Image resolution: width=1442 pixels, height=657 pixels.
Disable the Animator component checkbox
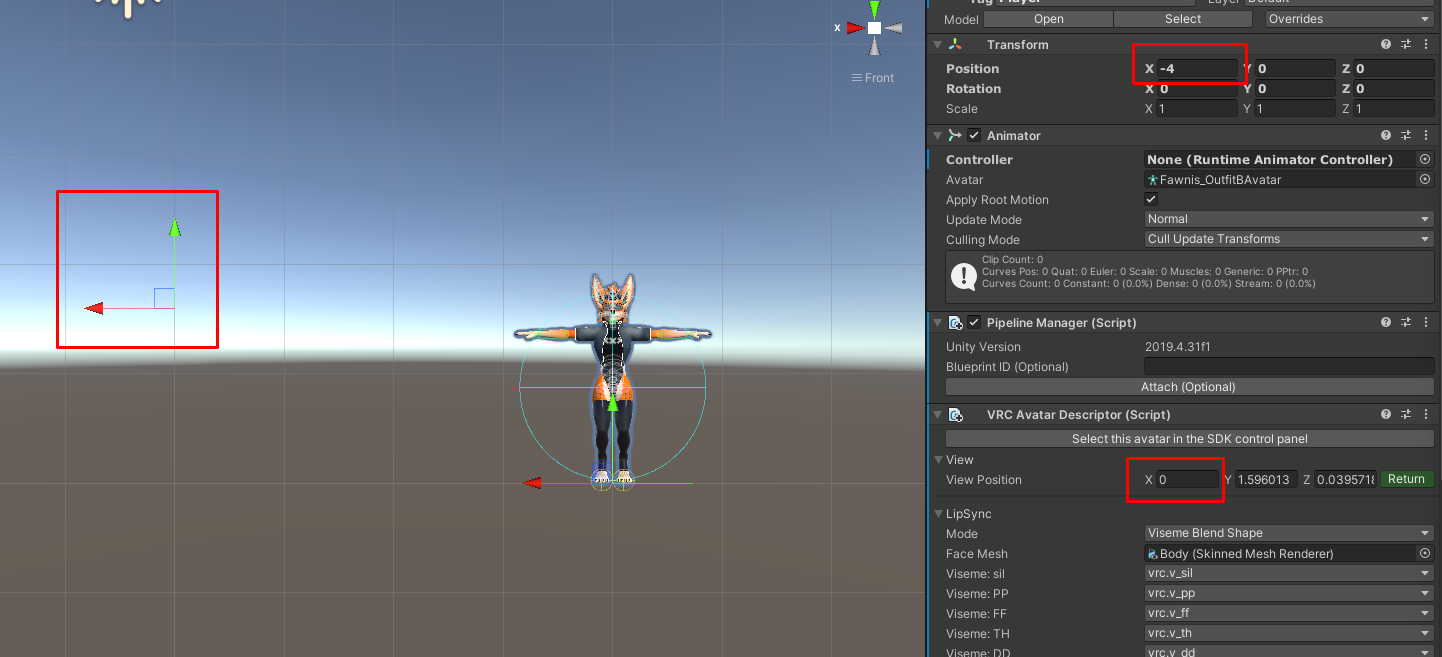point(974,136)
